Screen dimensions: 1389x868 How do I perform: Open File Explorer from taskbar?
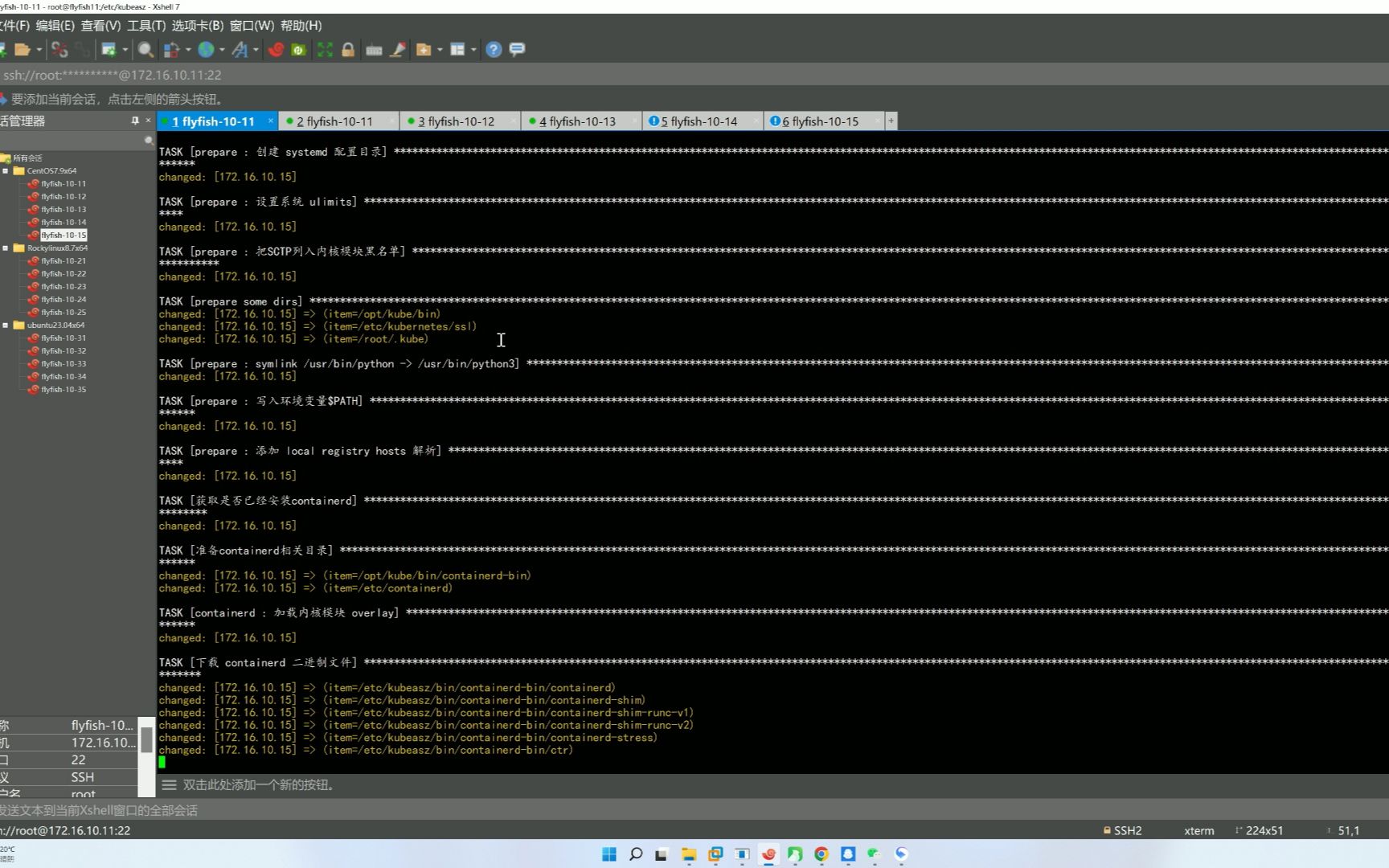click(689, 854)
